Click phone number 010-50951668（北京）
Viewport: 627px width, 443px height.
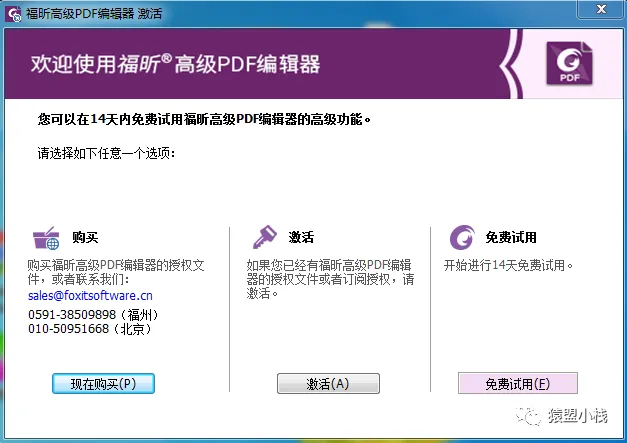point(90,329)
